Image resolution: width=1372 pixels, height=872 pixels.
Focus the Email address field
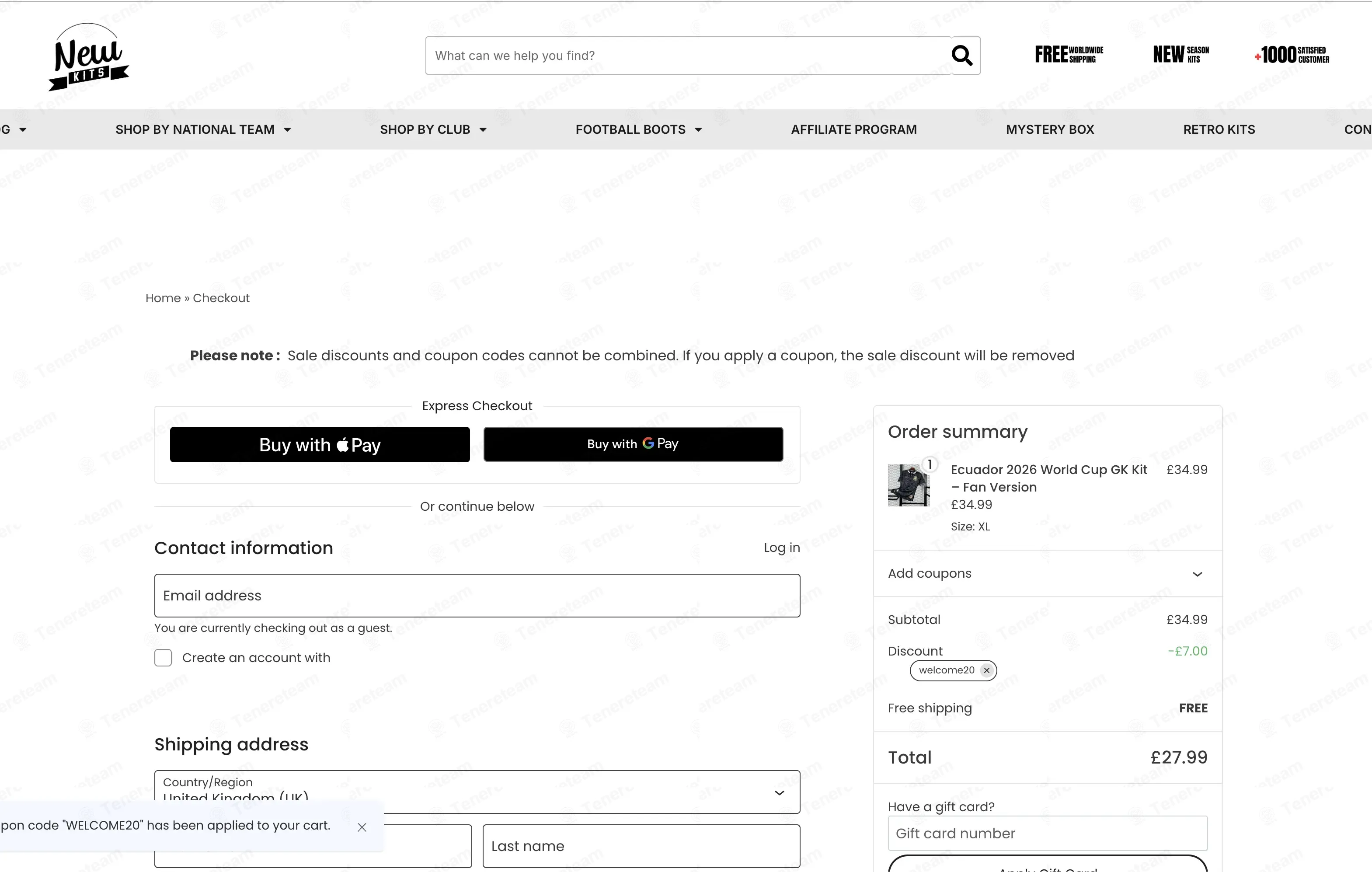coord(477,596)
